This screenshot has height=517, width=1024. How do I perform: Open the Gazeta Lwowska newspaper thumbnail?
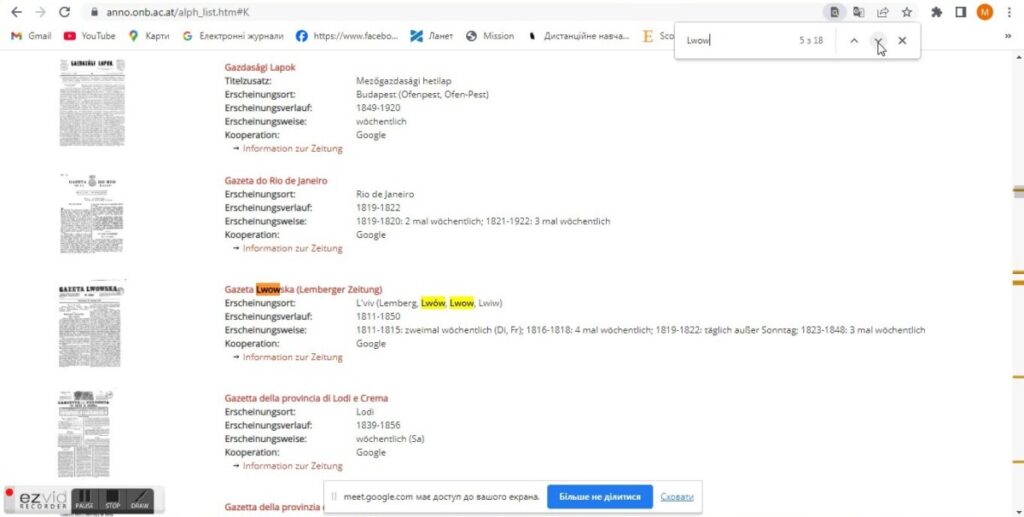(91, 323)
